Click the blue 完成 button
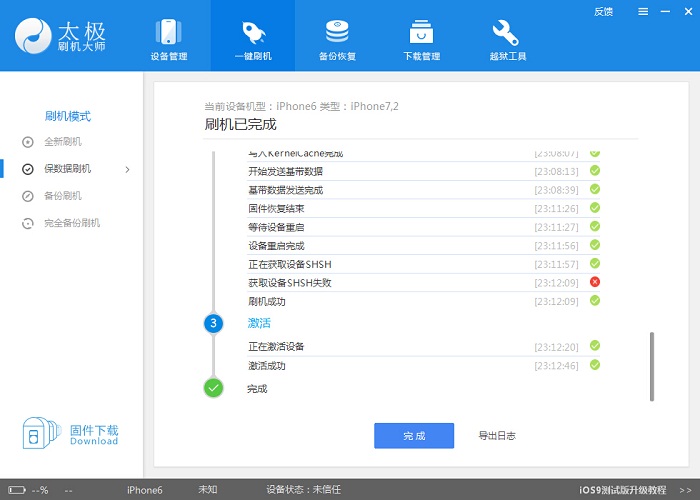Image resolution: width=700 pixels, height=500 pixels. coord(414,436)
